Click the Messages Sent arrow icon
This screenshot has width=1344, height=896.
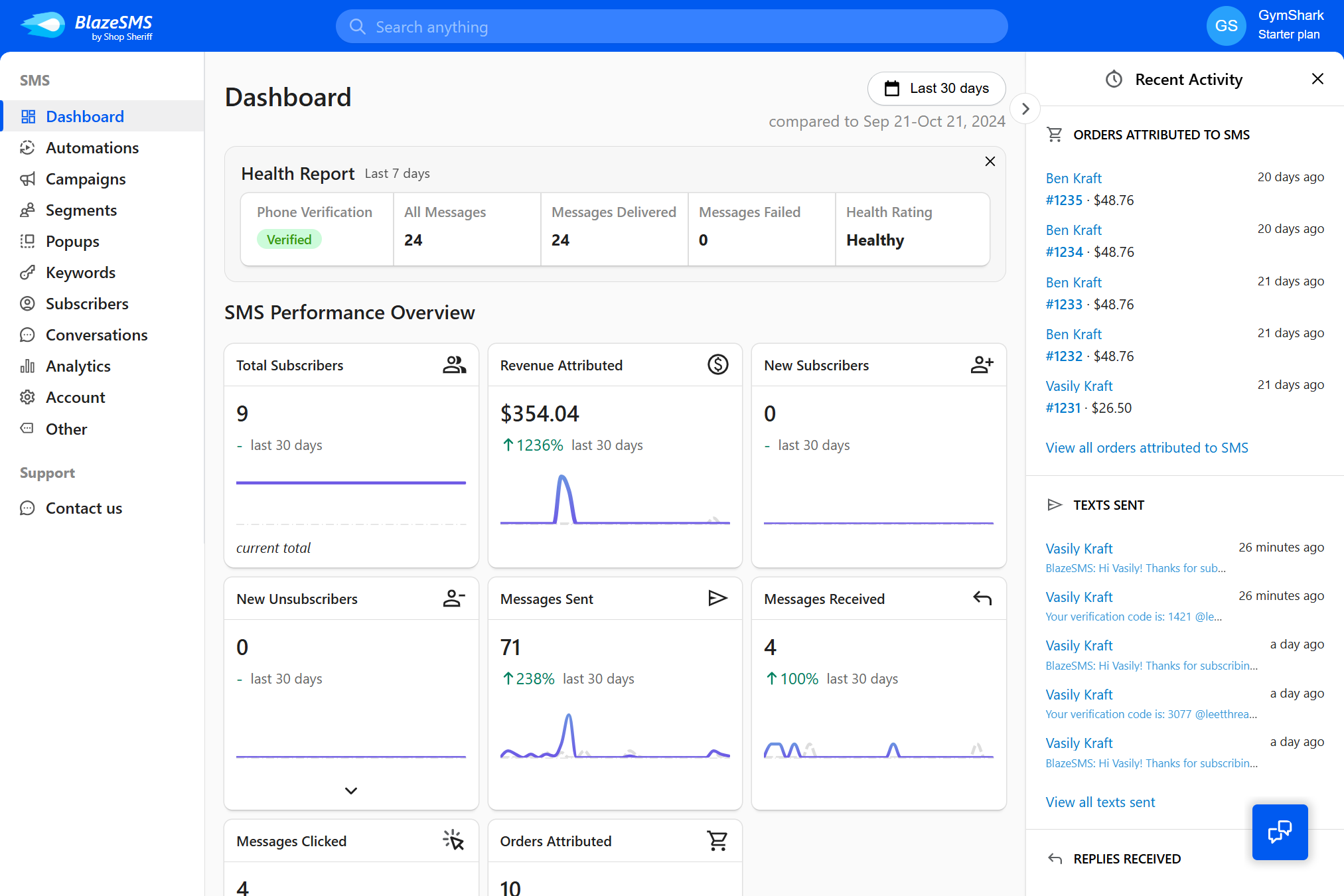pyautogui.click(x=717, y=599)
